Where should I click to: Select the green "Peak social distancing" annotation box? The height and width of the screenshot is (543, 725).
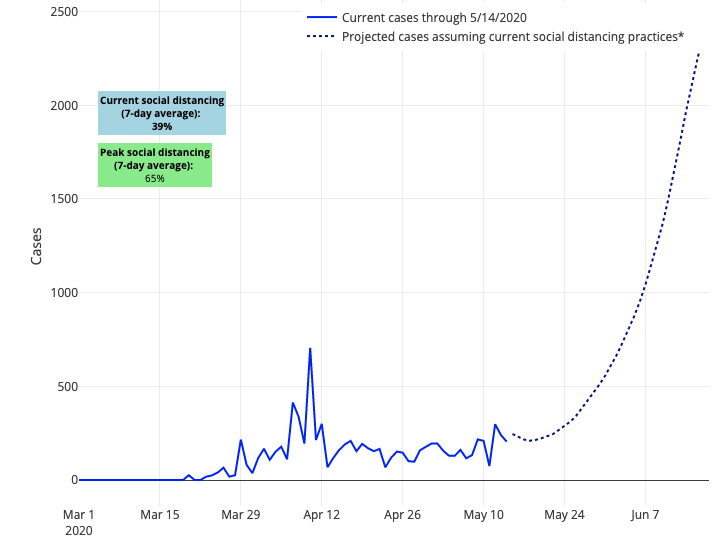click(x=155, y=165)
